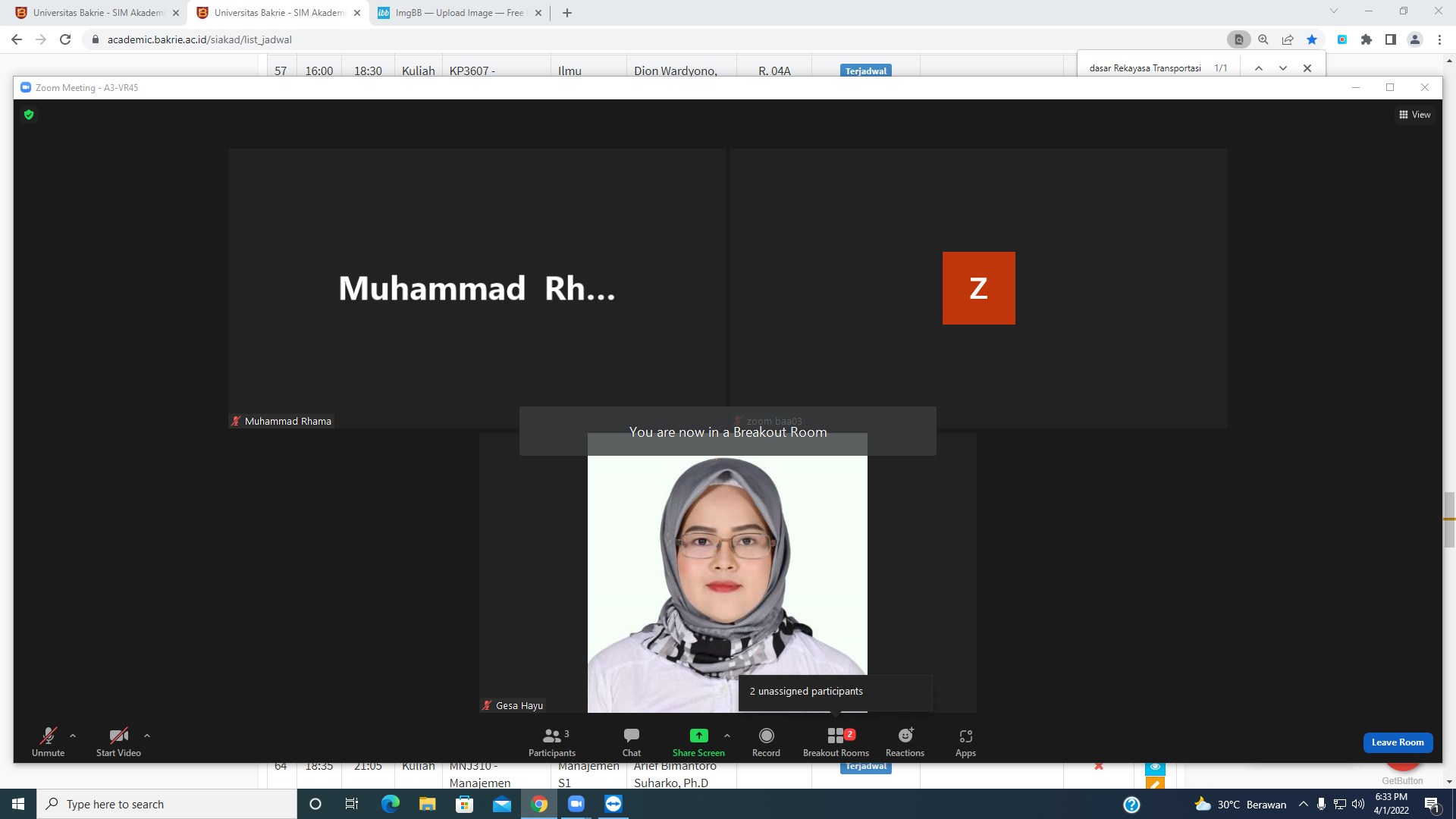Open the volume control in system tray
The image size is (1456, 819).
pyautogui.click(x=1358, y=804)
